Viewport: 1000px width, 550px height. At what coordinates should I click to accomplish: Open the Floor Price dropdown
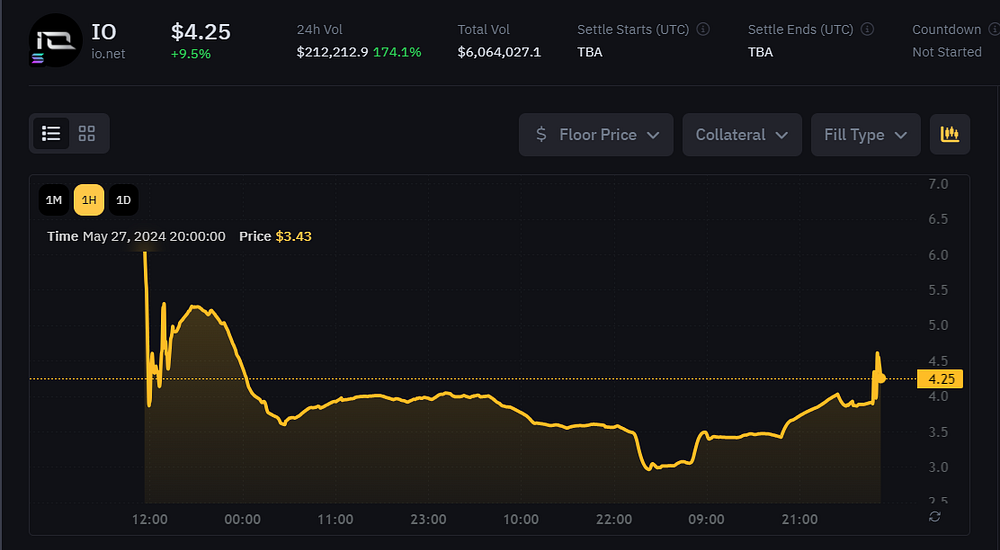tap(596, 135)
